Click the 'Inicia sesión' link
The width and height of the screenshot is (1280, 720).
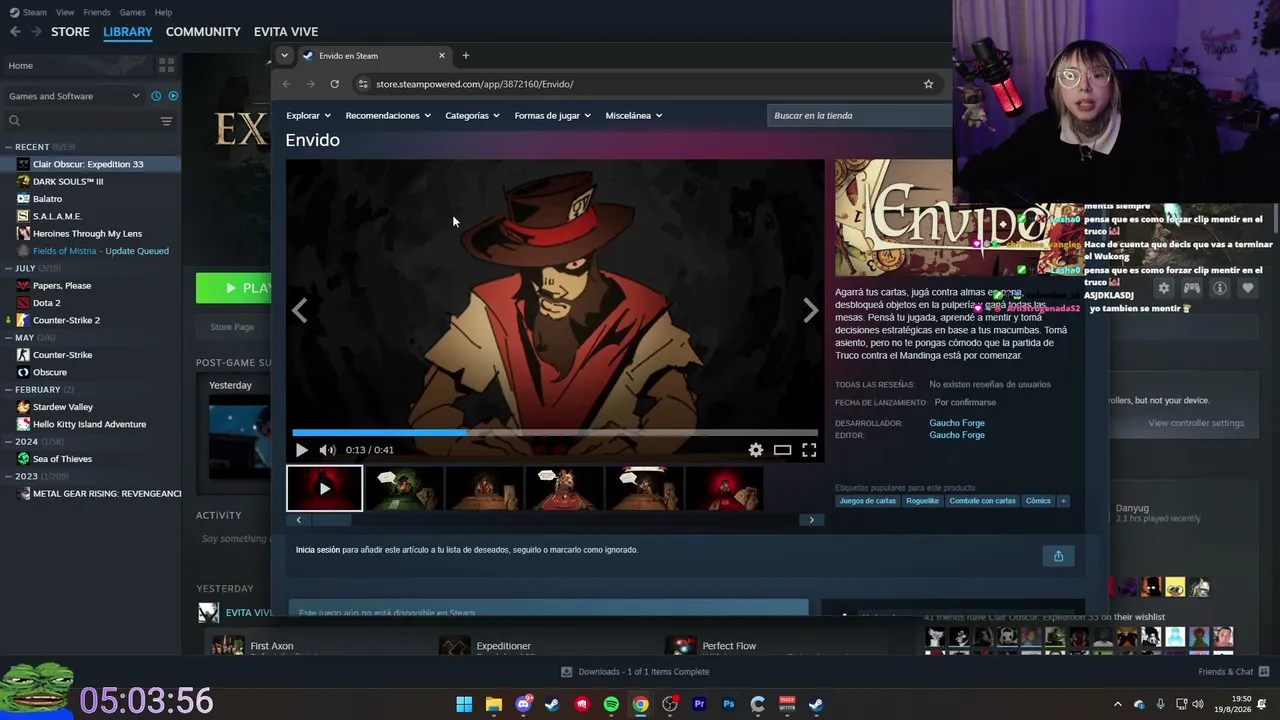pyautogui.click(x=318, y=550)
